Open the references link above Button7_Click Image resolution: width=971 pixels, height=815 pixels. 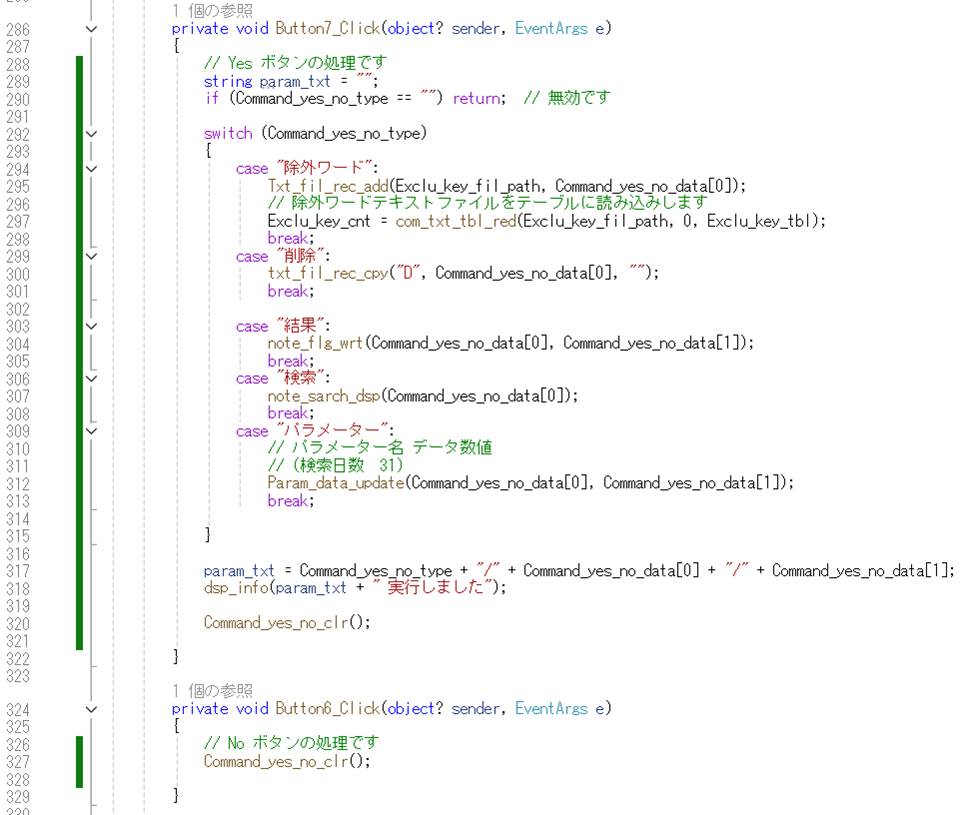(x=212, y=11)
